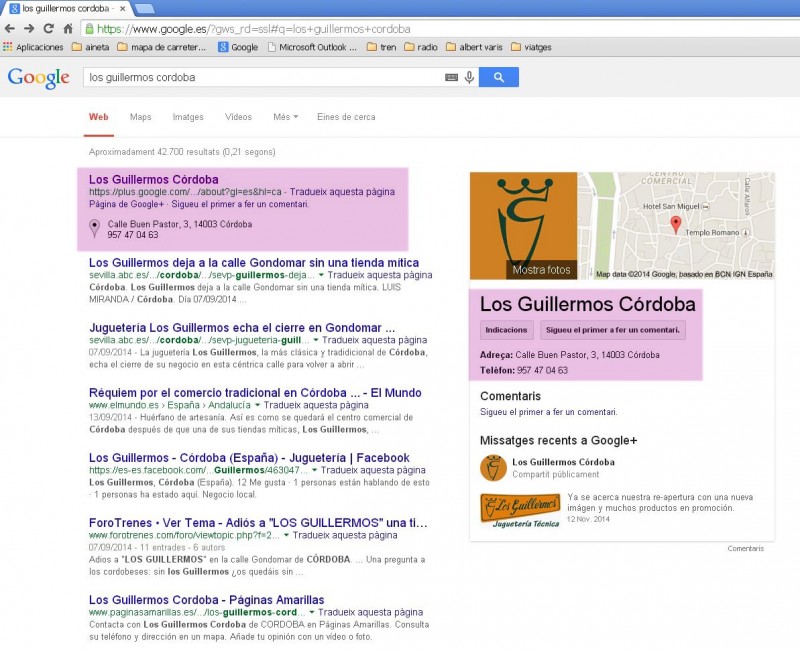Click the phone number 957 47 04 63 in panel

coord(542,370)
